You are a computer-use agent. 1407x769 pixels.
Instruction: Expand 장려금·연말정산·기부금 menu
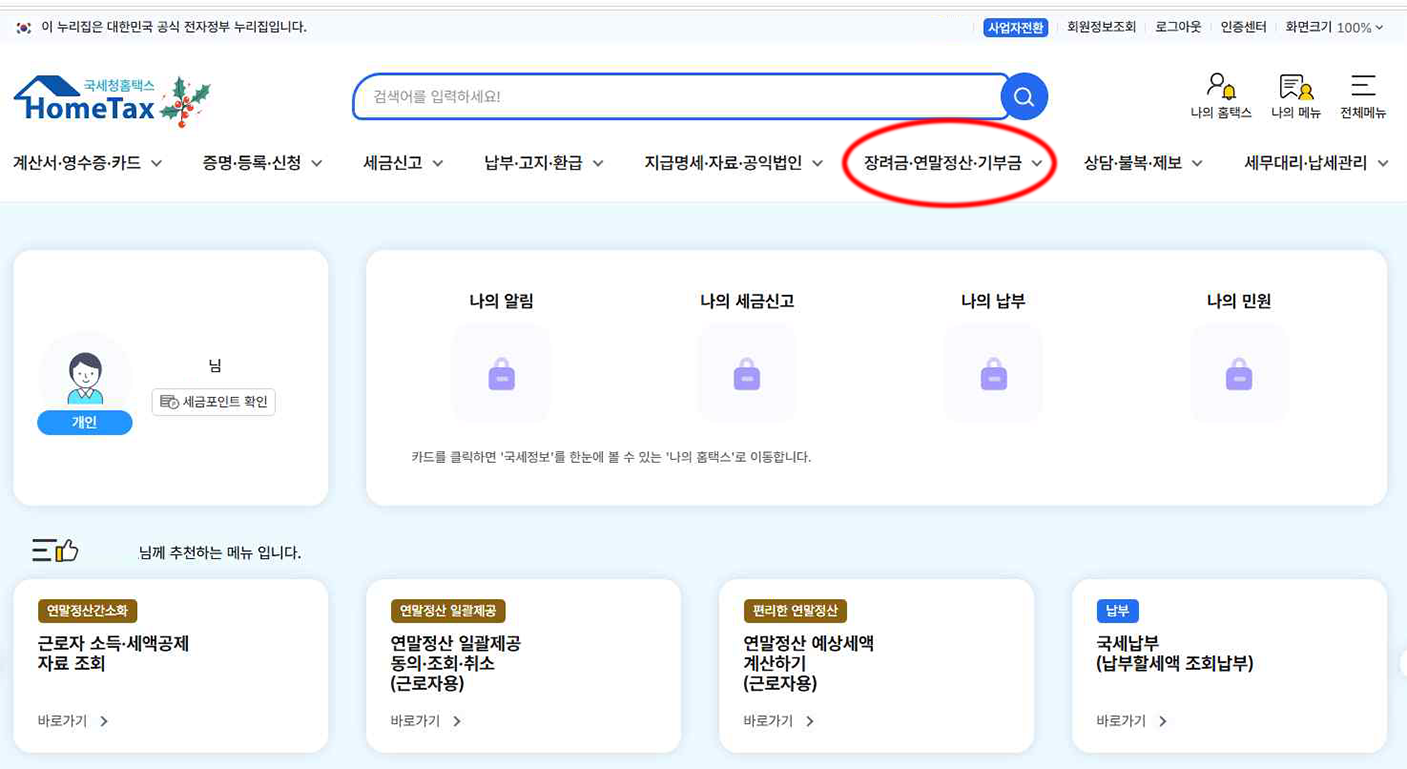pyautogui.click(x=952, y=163)
